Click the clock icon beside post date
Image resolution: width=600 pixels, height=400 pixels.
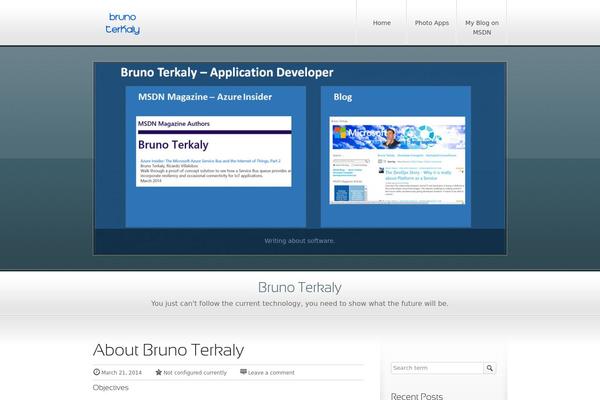96,372
